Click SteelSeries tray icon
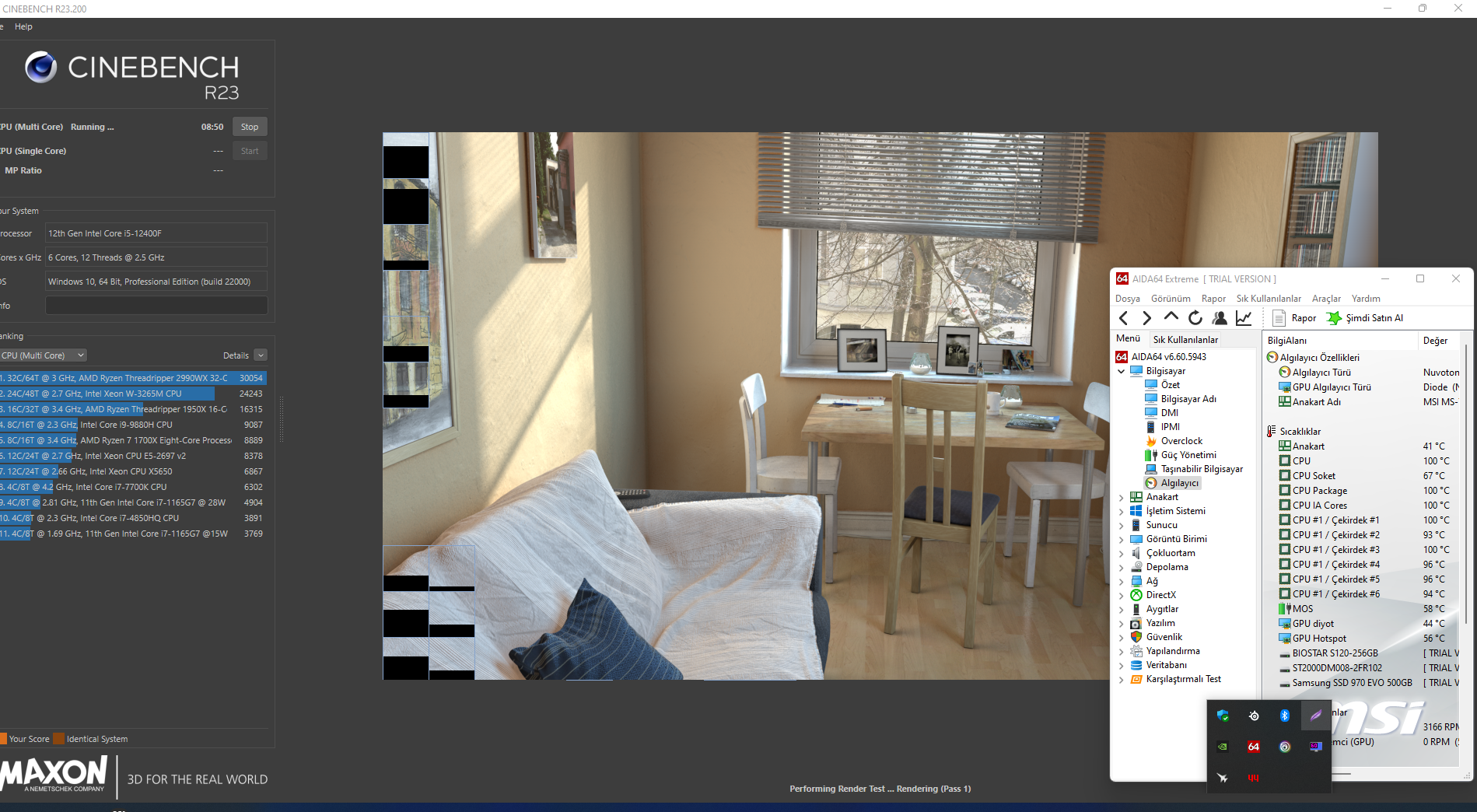 (x=1254, y=716)
